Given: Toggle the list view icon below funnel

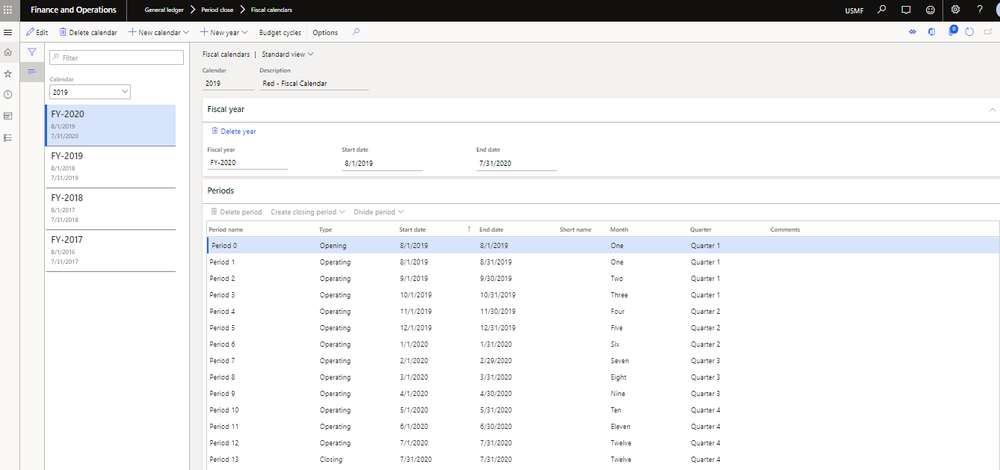Looking at the screenshot, I should (31, 71).
